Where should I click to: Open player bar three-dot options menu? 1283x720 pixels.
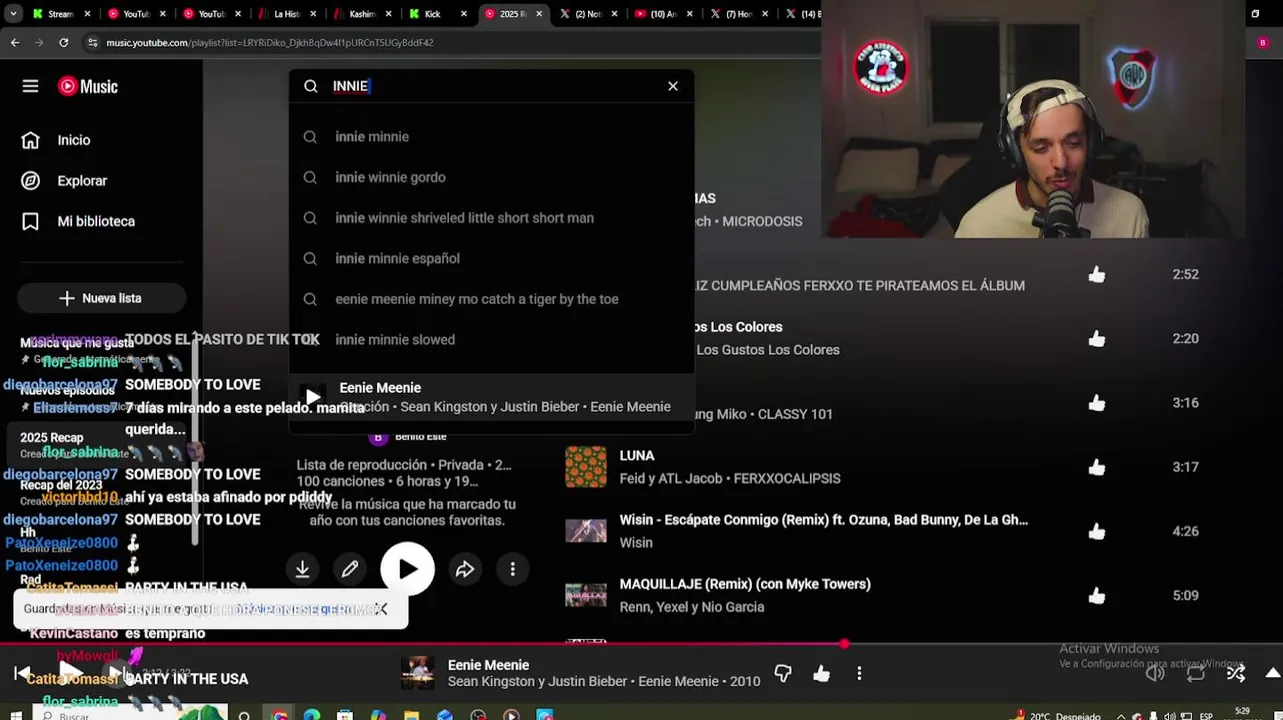click(x=859, y=674)
